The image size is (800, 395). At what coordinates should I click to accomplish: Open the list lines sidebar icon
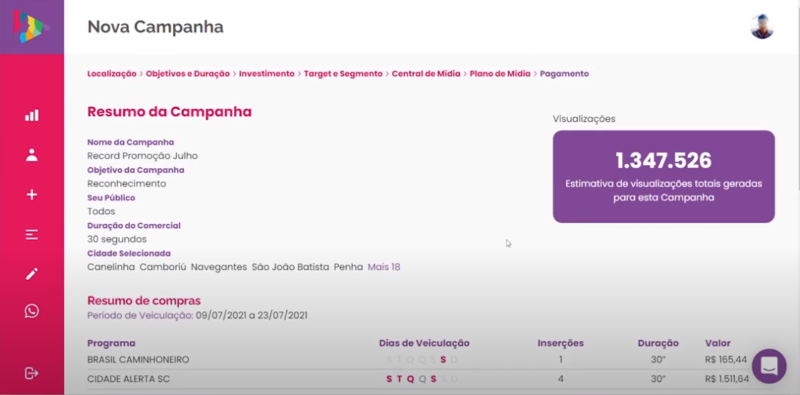tap(32, 235)
